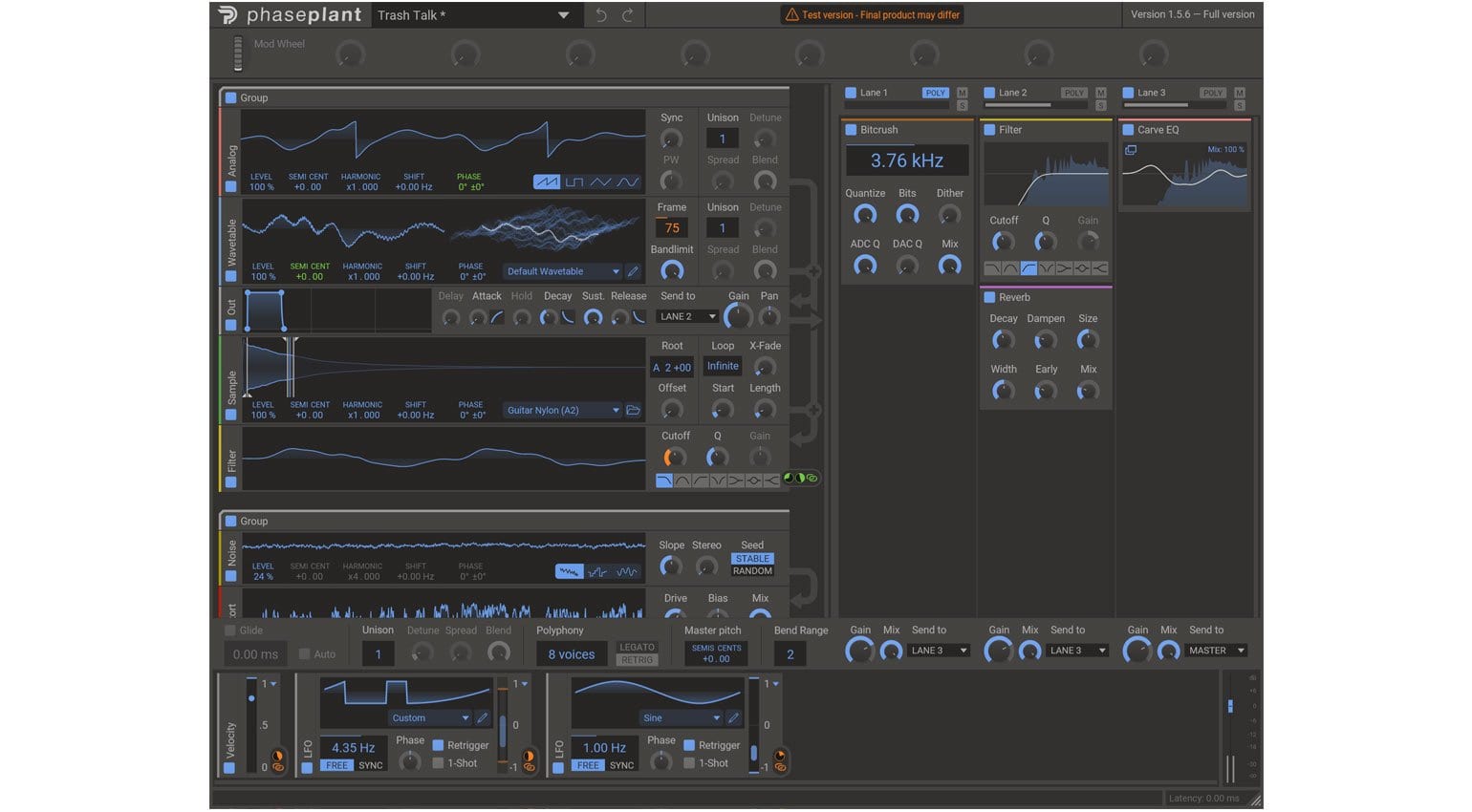
Task: Select the high-pass shape in Lane 2 Filter
Action: [1028, 268]
